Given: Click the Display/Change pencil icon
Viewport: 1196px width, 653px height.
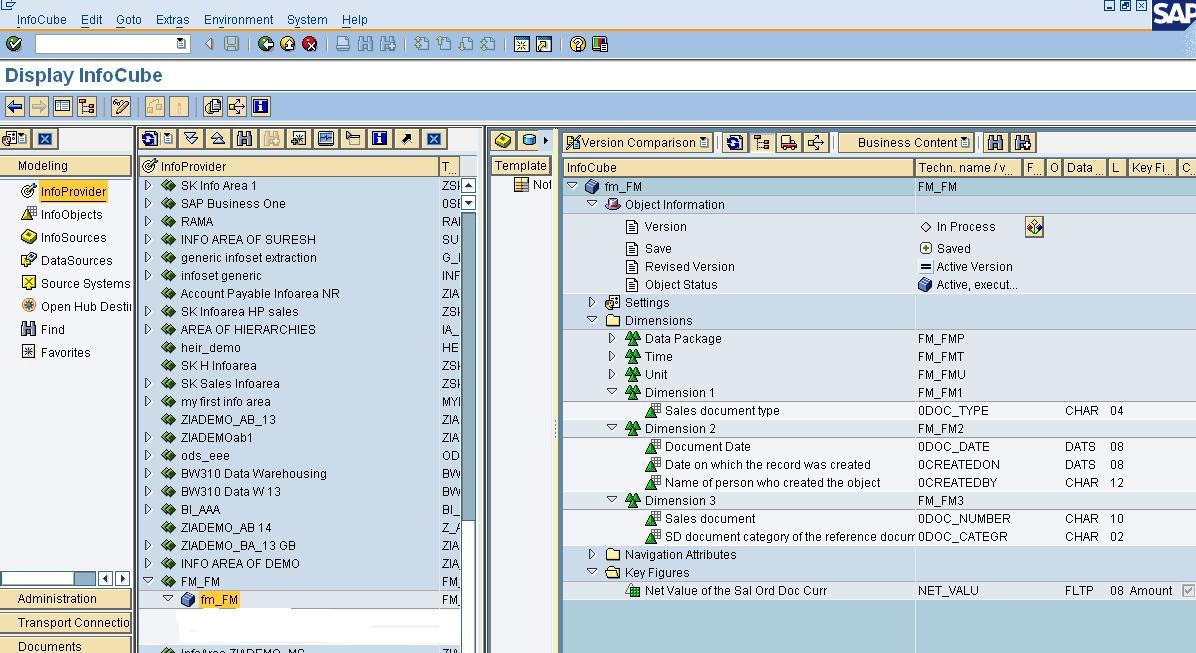Looking at the screenshot, I should click(121, 106).
